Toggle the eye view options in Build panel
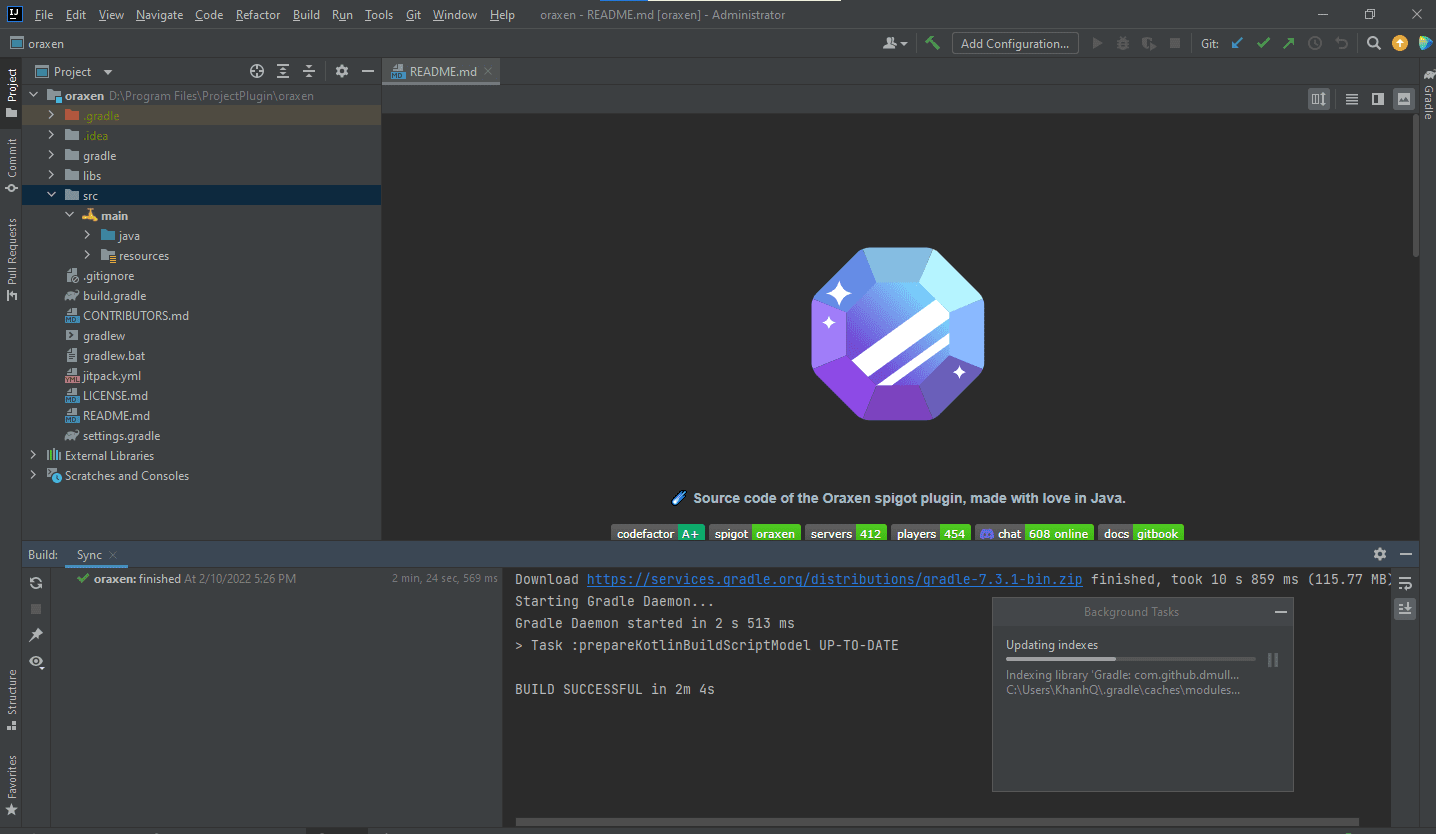Screen dimensions: 1436x834 (x=36, y=661)
